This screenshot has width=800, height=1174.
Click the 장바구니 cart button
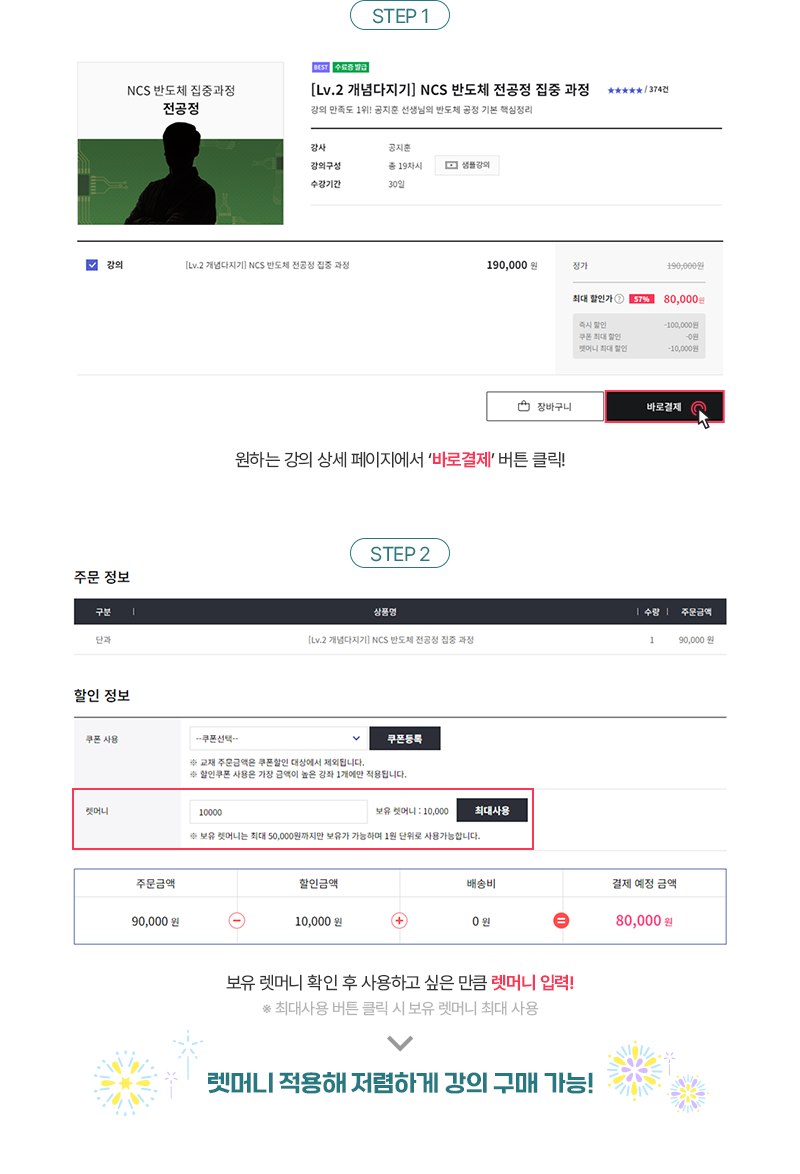tap(545, 407)
